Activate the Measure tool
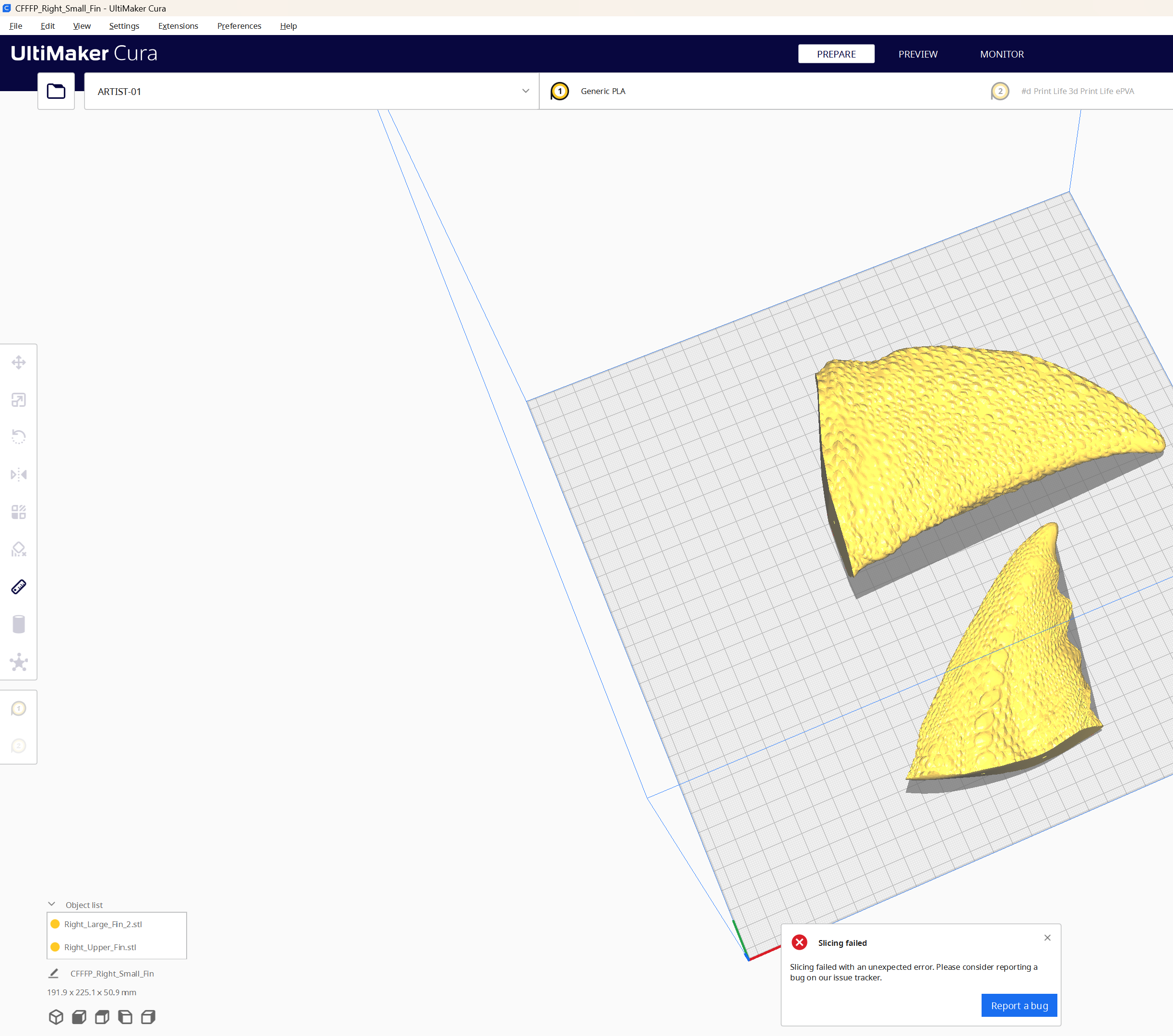 (19, 586)
